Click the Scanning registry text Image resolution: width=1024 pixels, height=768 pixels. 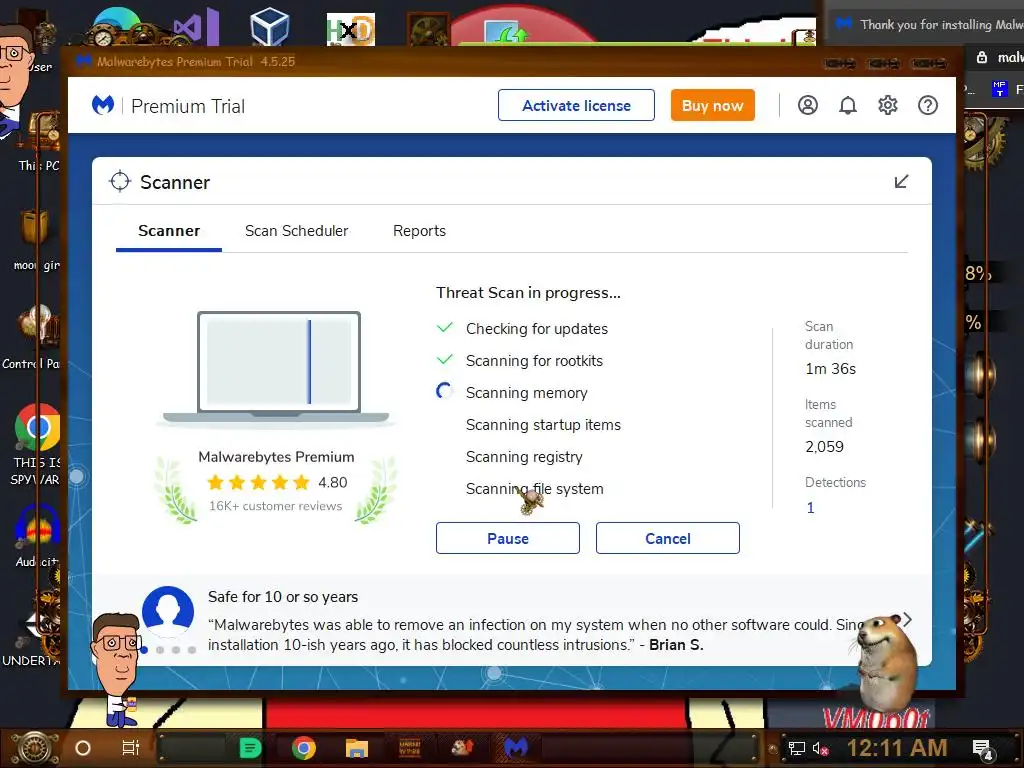click(524, 456)
